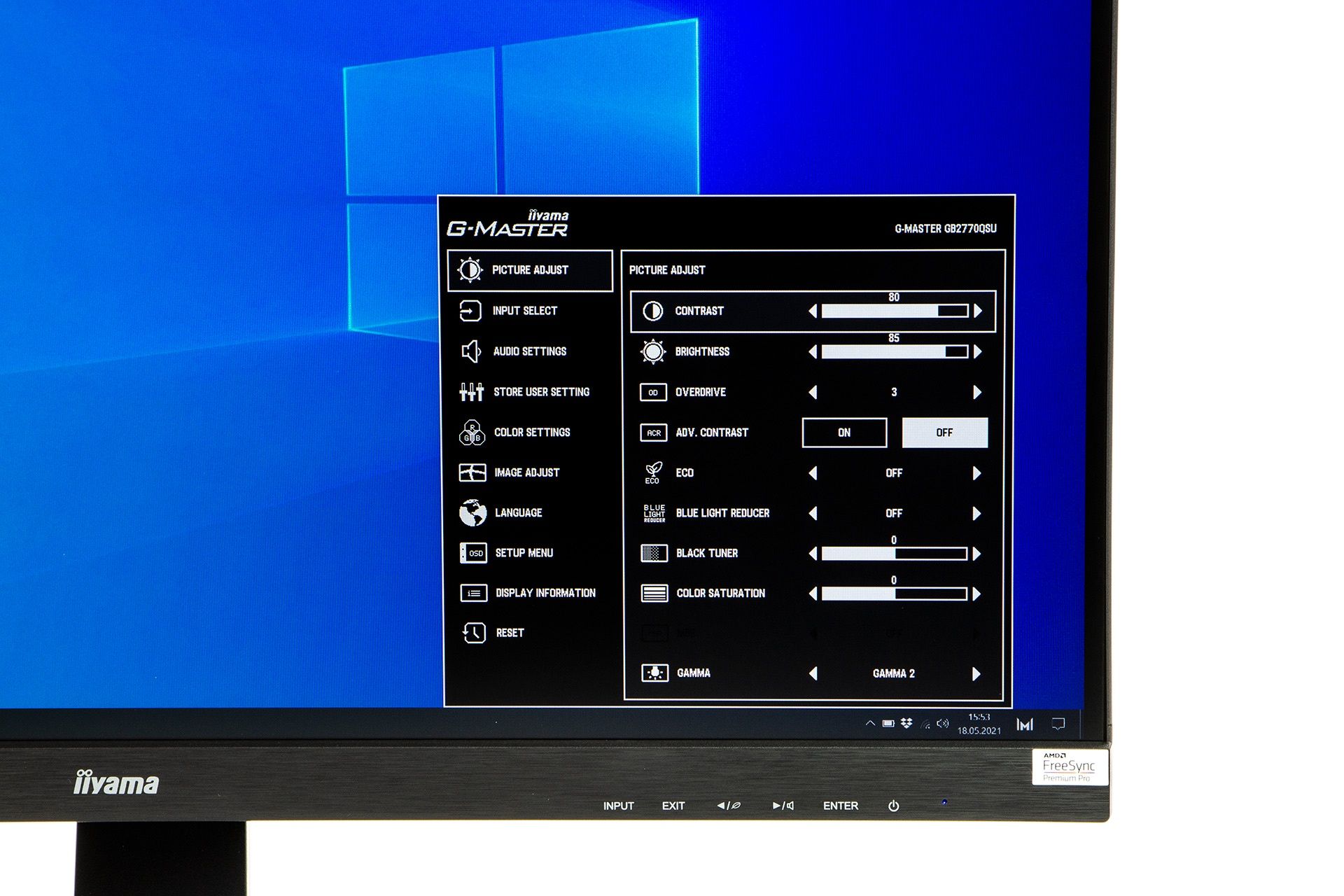This screenshot has width=1344, height=896.
Task: Switch Gamma with left arrow
Action: click(813, 673)
